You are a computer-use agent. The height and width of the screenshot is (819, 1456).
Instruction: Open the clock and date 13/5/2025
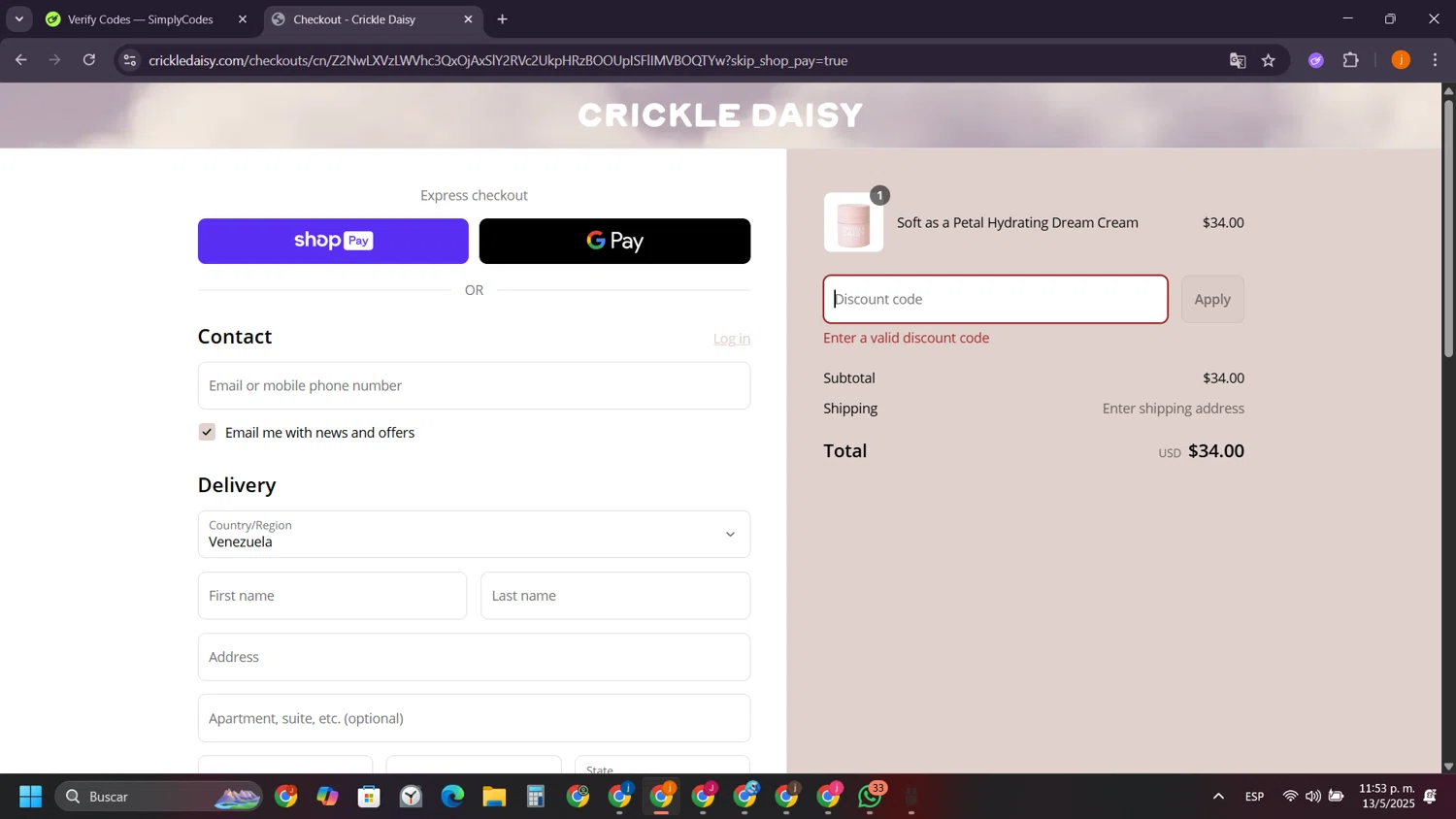coord(1387,796)
